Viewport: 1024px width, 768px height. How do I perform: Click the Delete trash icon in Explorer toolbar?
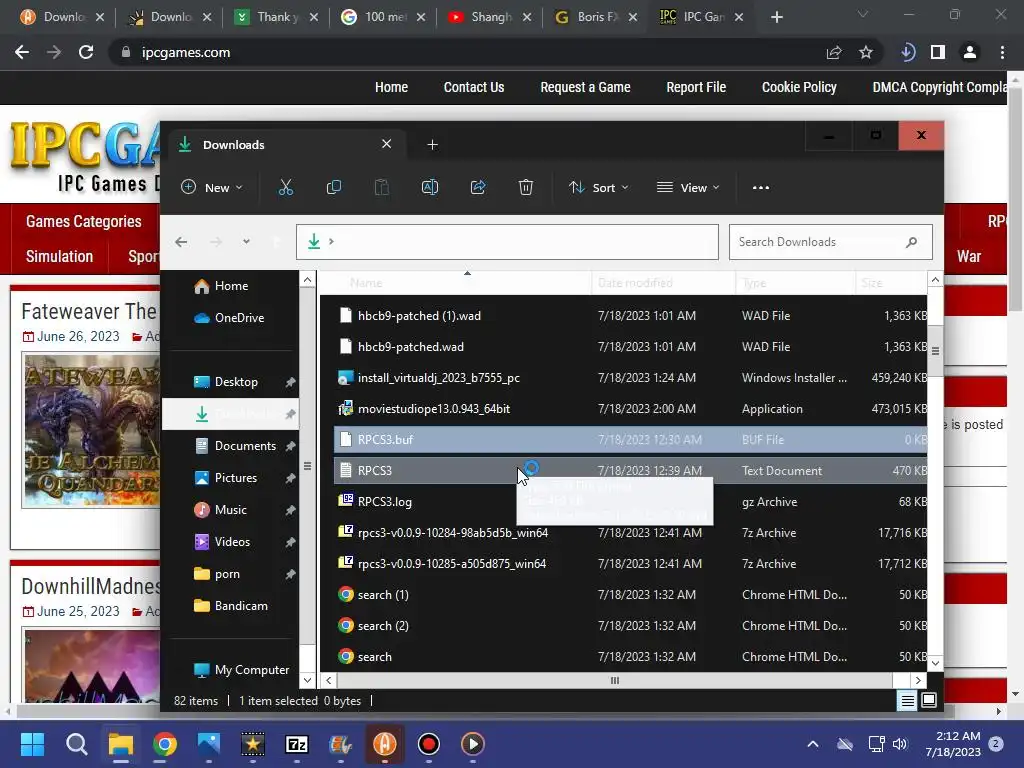(526, 187)
